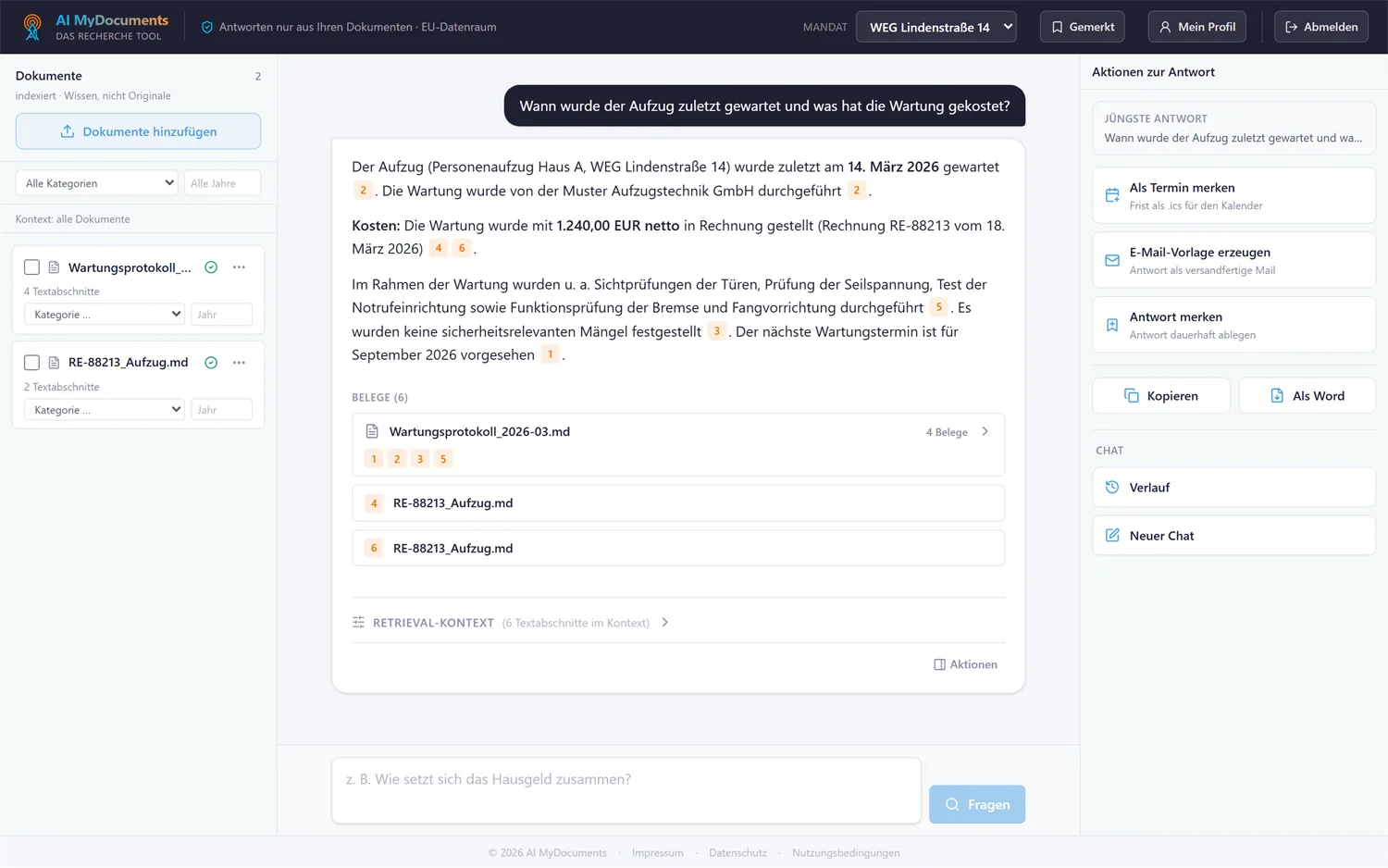1388x868 pixels.
Task: Click citation badge 1 after September 2026
Action: (550, 354)
